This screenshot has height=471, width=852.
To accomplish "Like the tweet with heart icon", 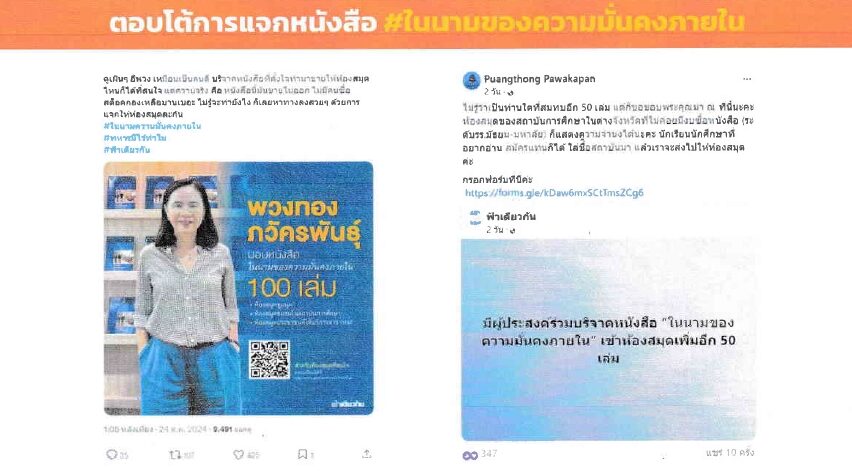I will pyautogui.click(x=238, y=455).
